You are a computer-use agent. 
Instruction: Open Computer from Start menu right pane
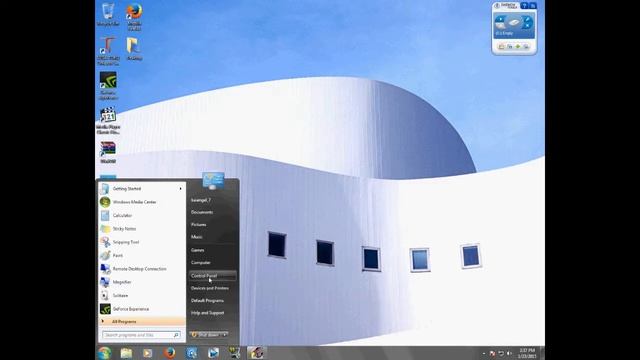[x=212, y=262]
